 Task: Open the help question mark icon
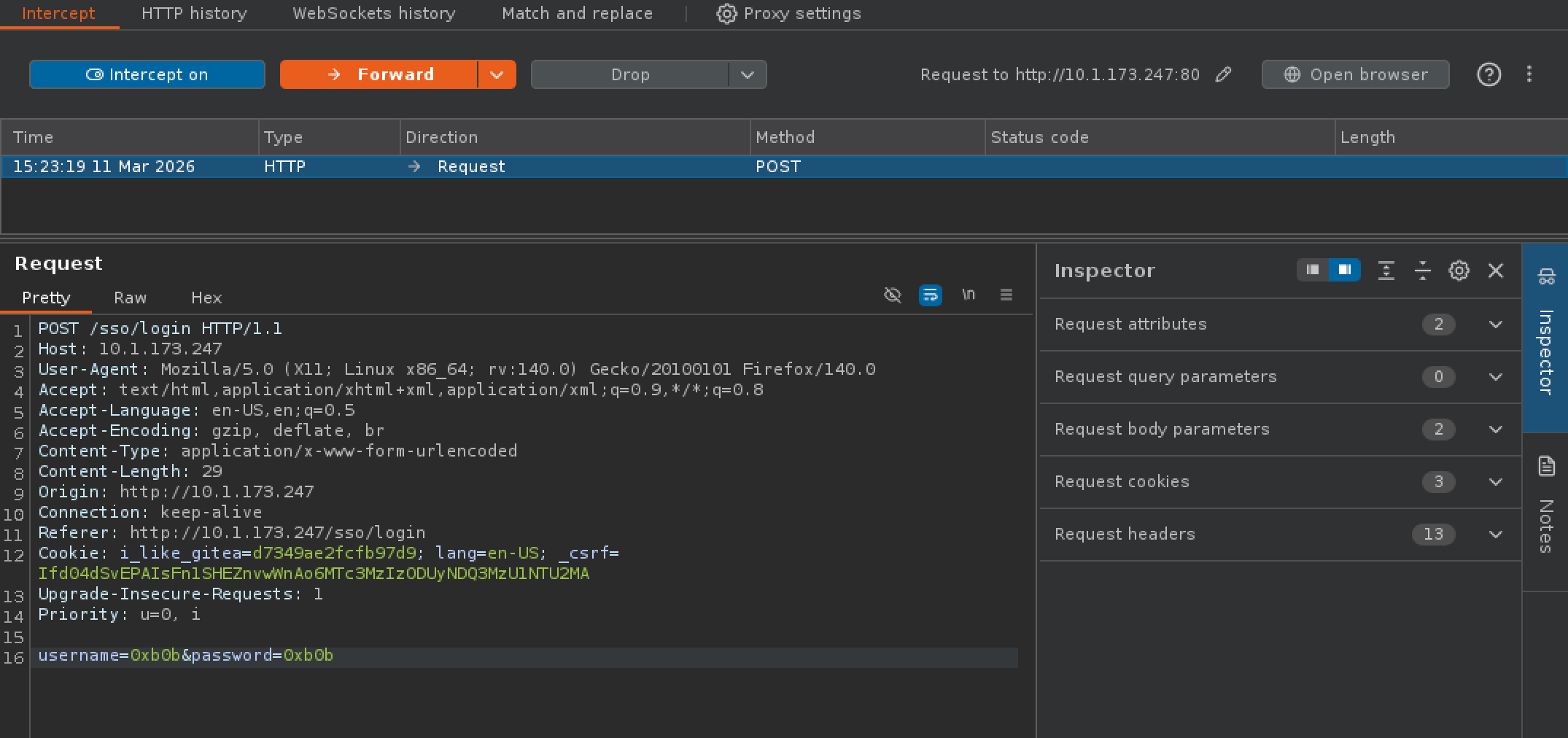point(1489,74)
